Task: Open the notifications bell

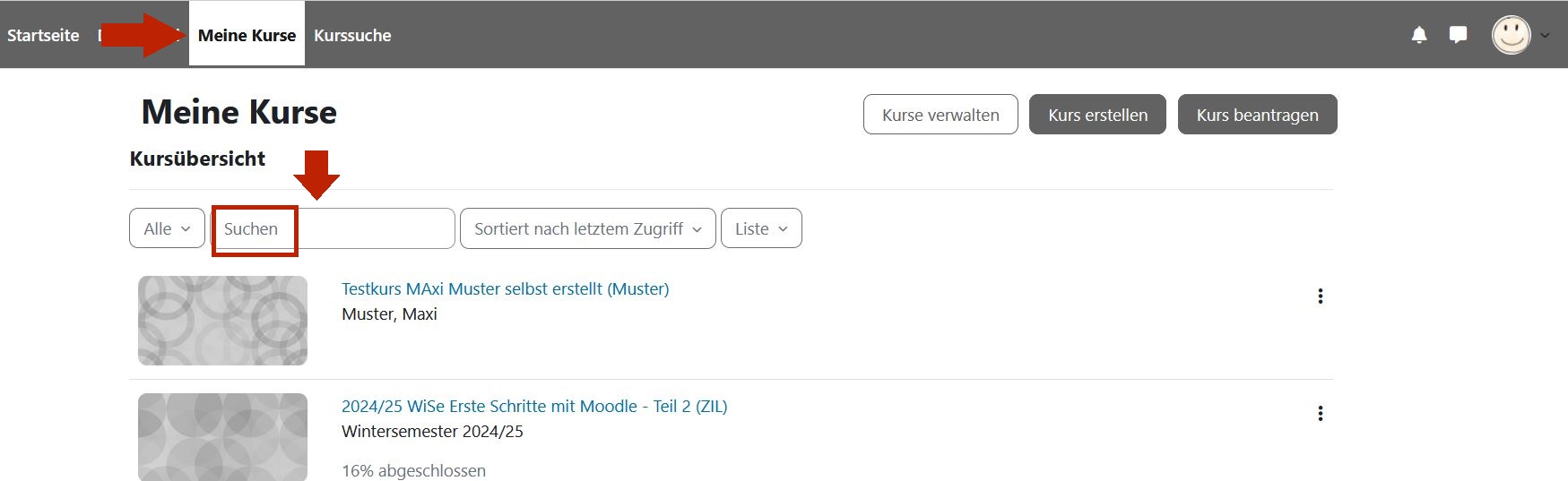Action: pos(1418,35)
